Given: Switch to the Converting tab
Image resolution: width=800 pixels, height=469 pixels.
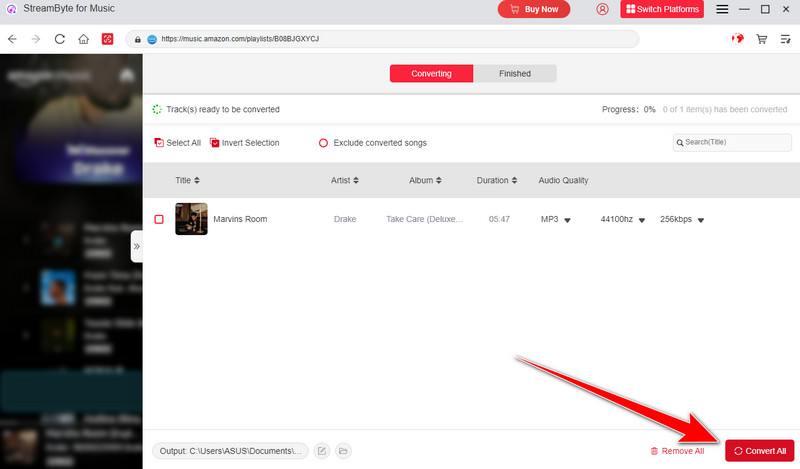Looking at the screenshot, I should [431, 73].
